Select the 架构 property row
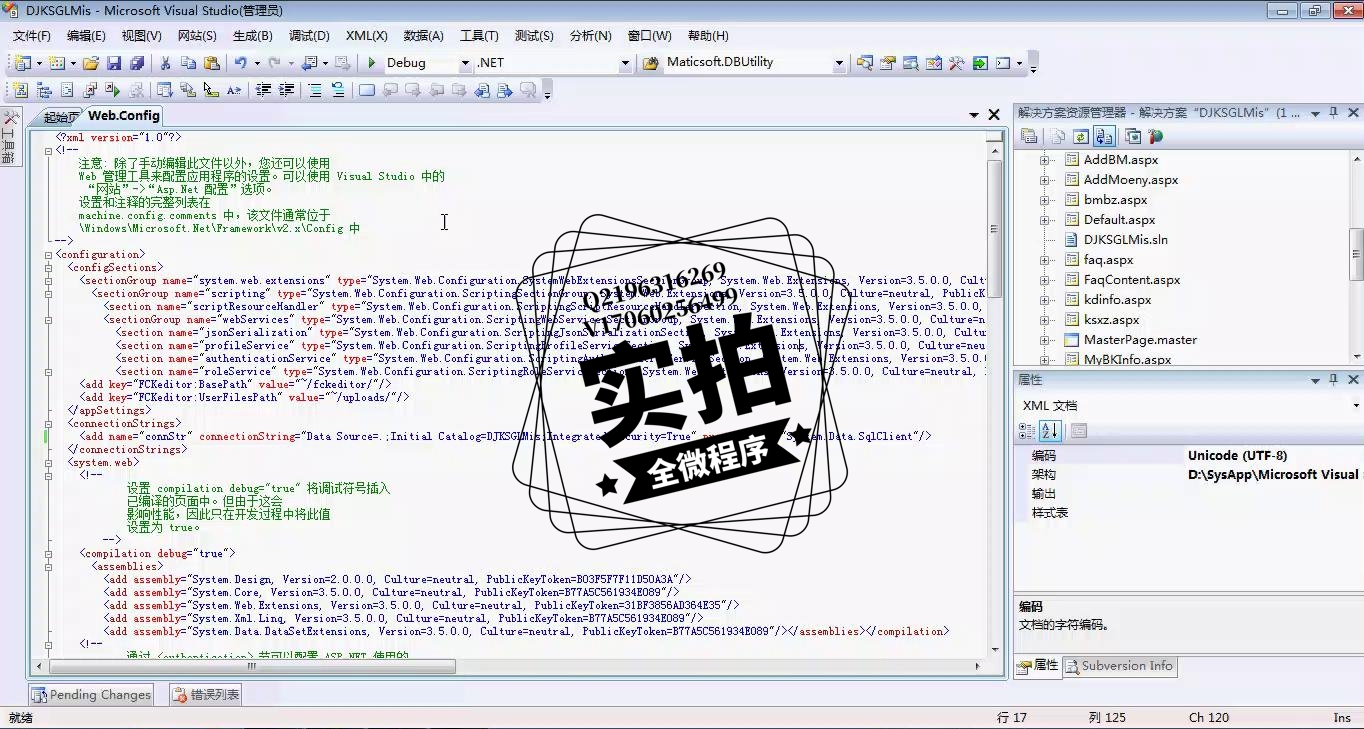The image size is (1364, 729). point(1189,475)
